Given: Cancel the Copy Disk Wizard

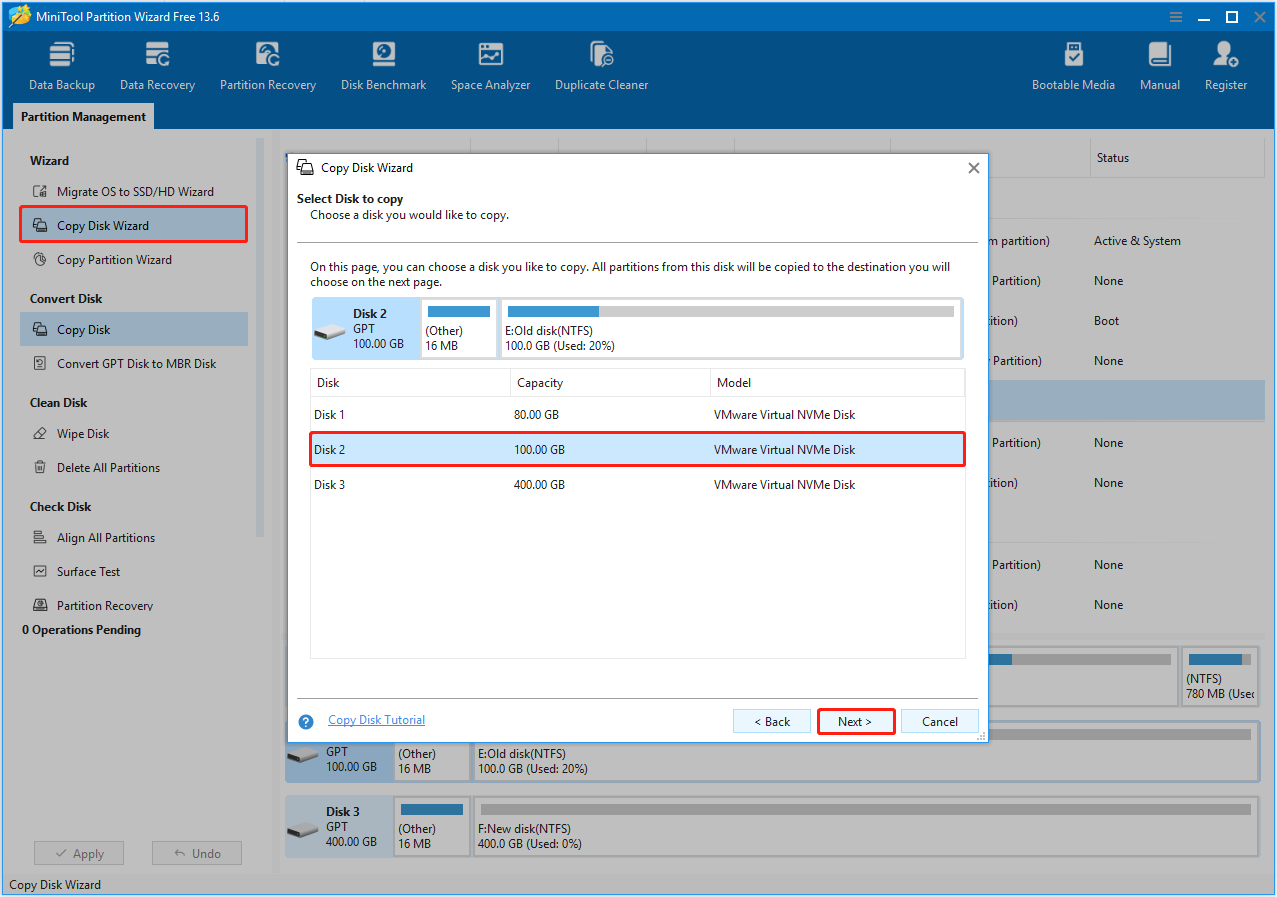Looking at the screenshot, I should point(940,721).
